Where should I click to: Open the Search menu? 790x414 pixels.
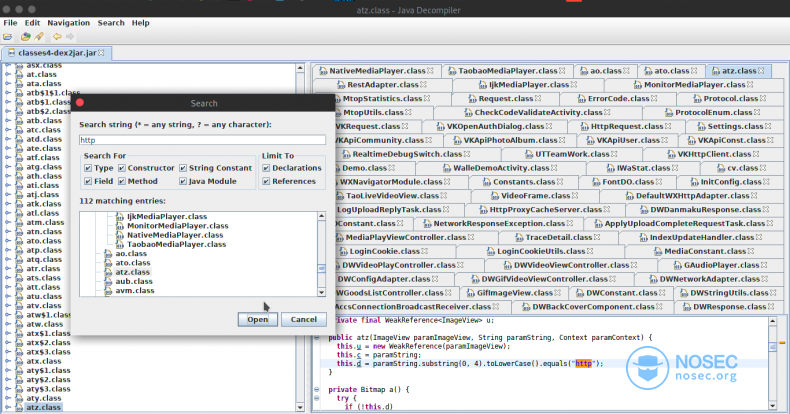click(x=111, y=23)
